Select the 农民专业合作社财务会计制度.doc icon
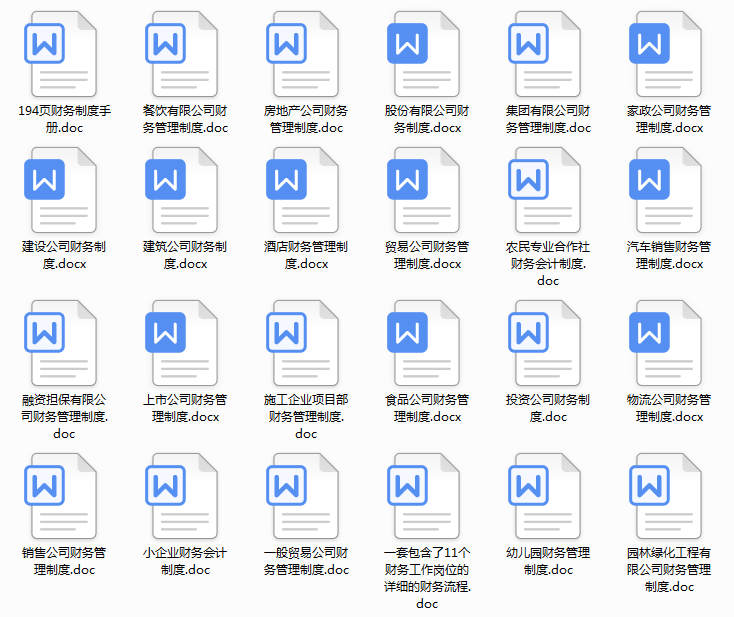 click(x=544, y=190)
